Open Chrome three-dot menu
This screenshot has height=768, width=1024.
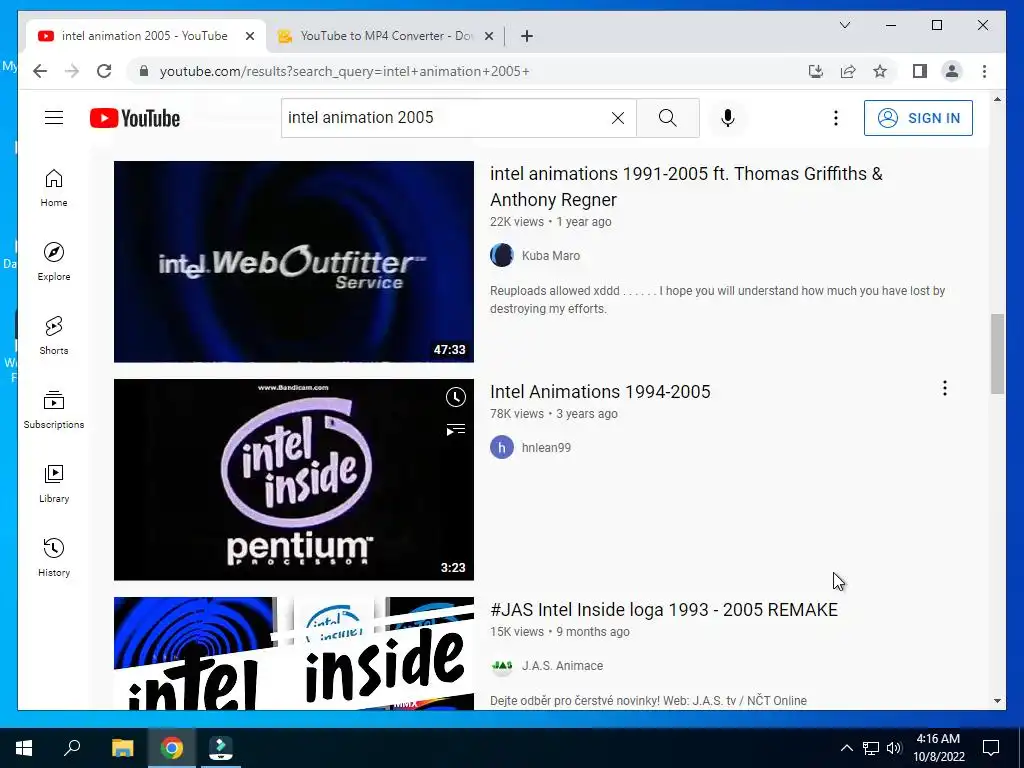click(x=984, y=71)
